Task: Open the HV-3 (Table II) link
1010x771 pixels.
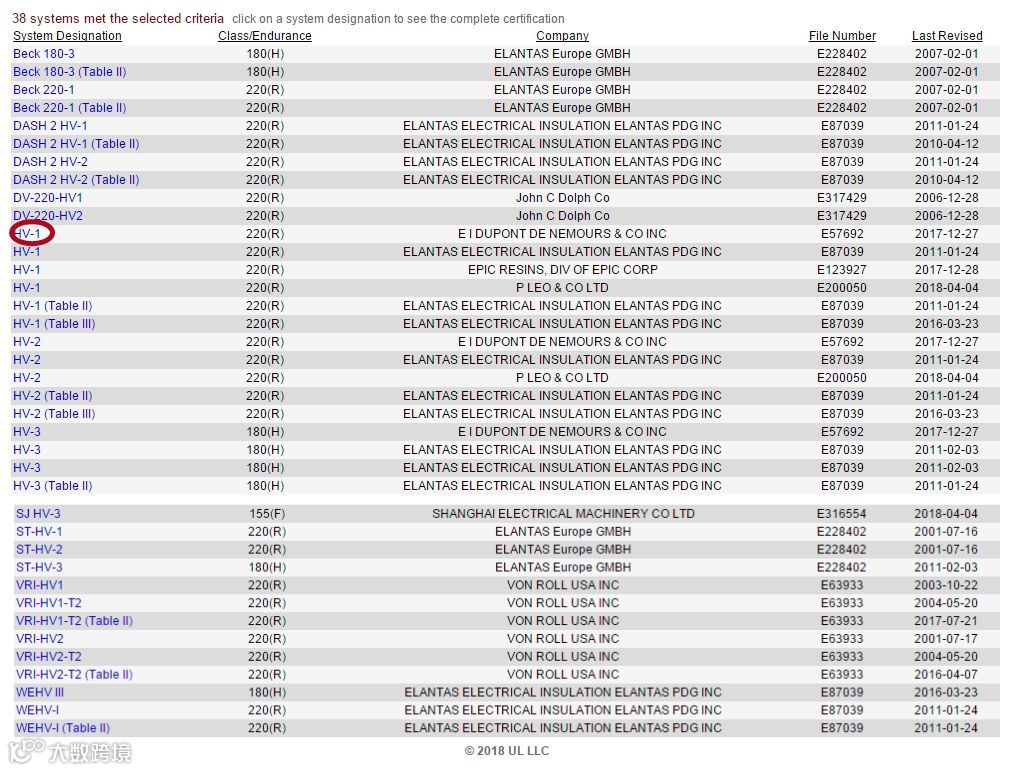Action: coord(53,486)
